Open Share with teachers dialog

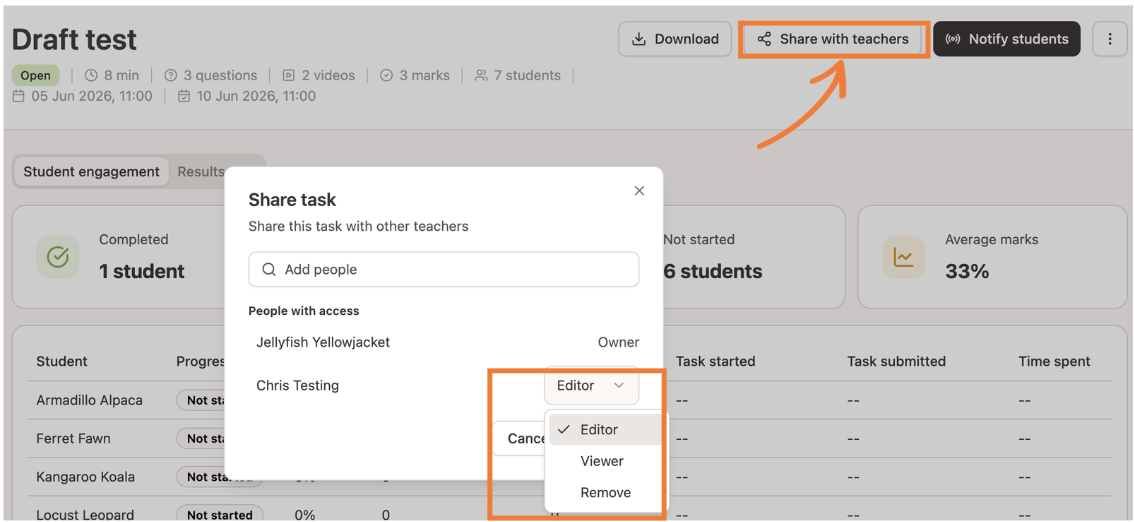point(832,39)
